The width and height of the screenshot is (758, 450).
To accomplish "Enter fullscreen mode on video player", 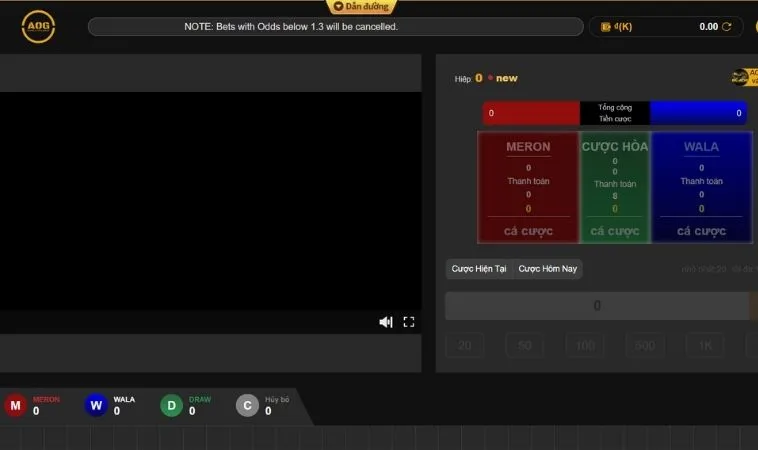I will pos(408,321).
